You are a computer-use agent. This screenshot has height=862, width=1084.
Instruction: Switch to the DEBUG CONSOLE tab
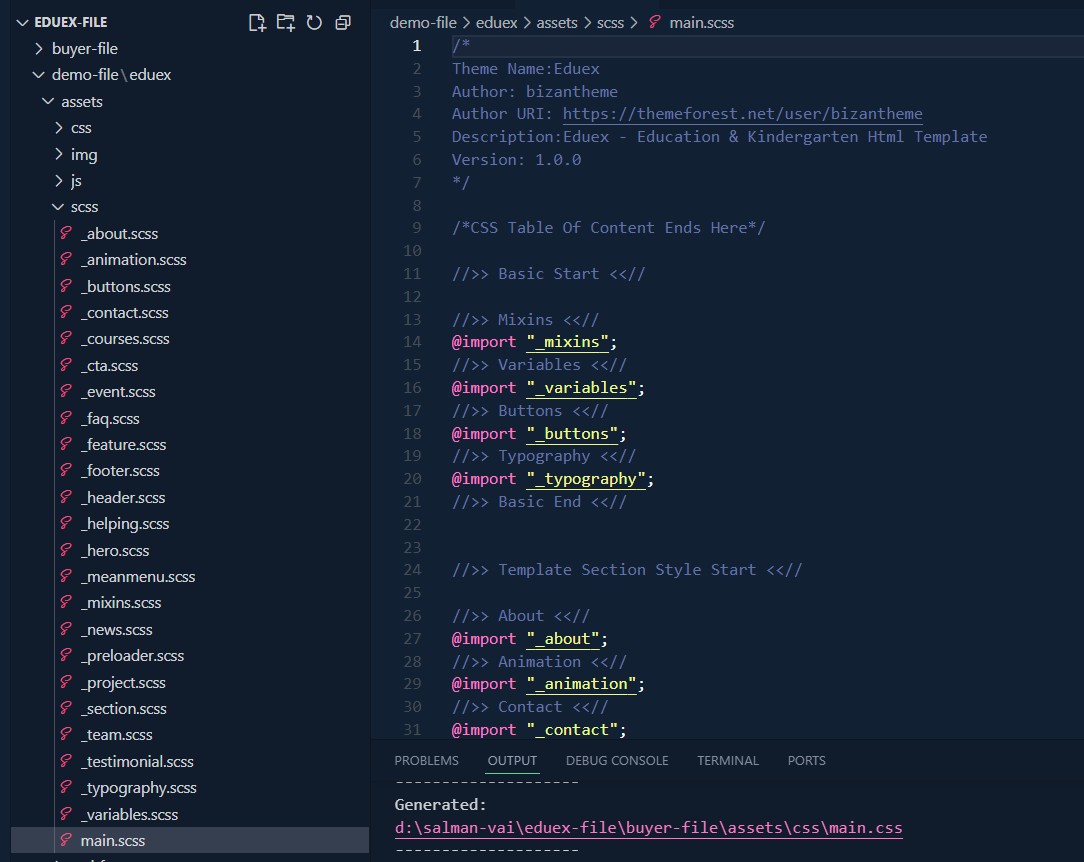(617, 761)
